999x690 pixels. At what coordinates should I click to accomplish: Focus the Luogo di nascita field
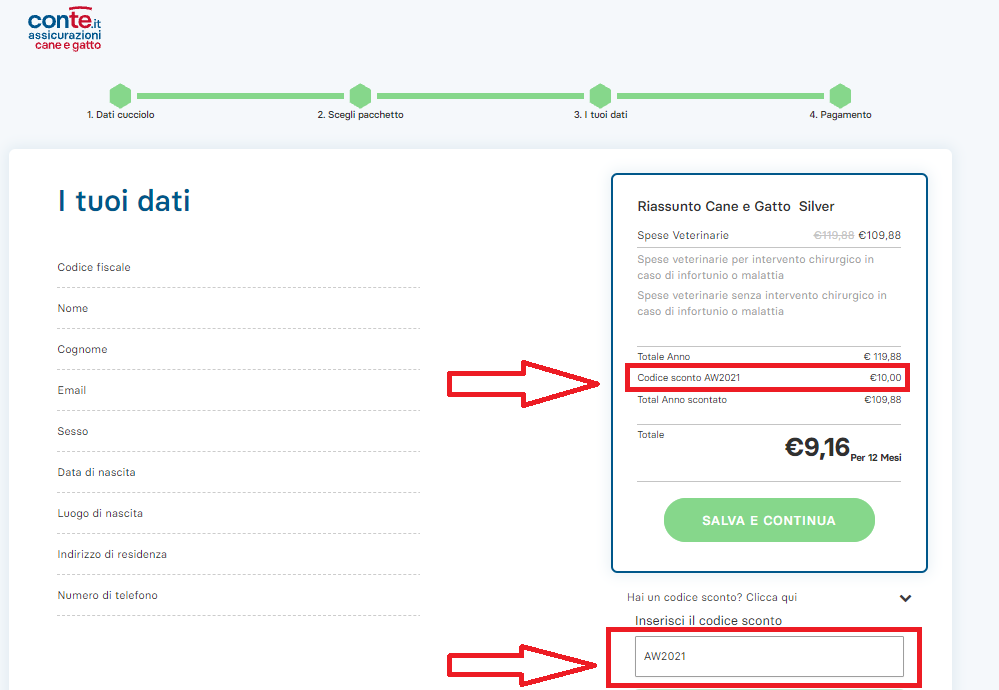tap(238, 514)
